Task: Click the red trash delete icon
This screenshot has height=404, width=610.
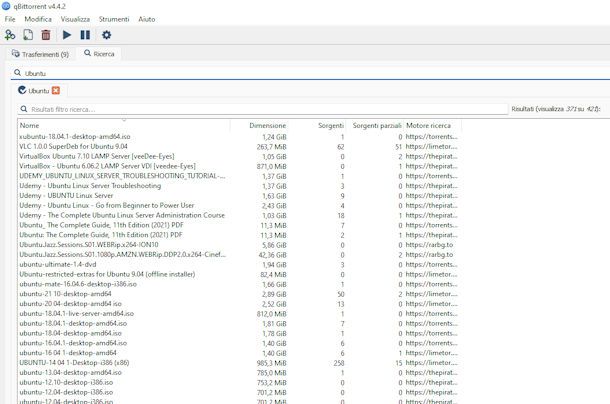Action: pyautogui.click(x=46, y=35)
